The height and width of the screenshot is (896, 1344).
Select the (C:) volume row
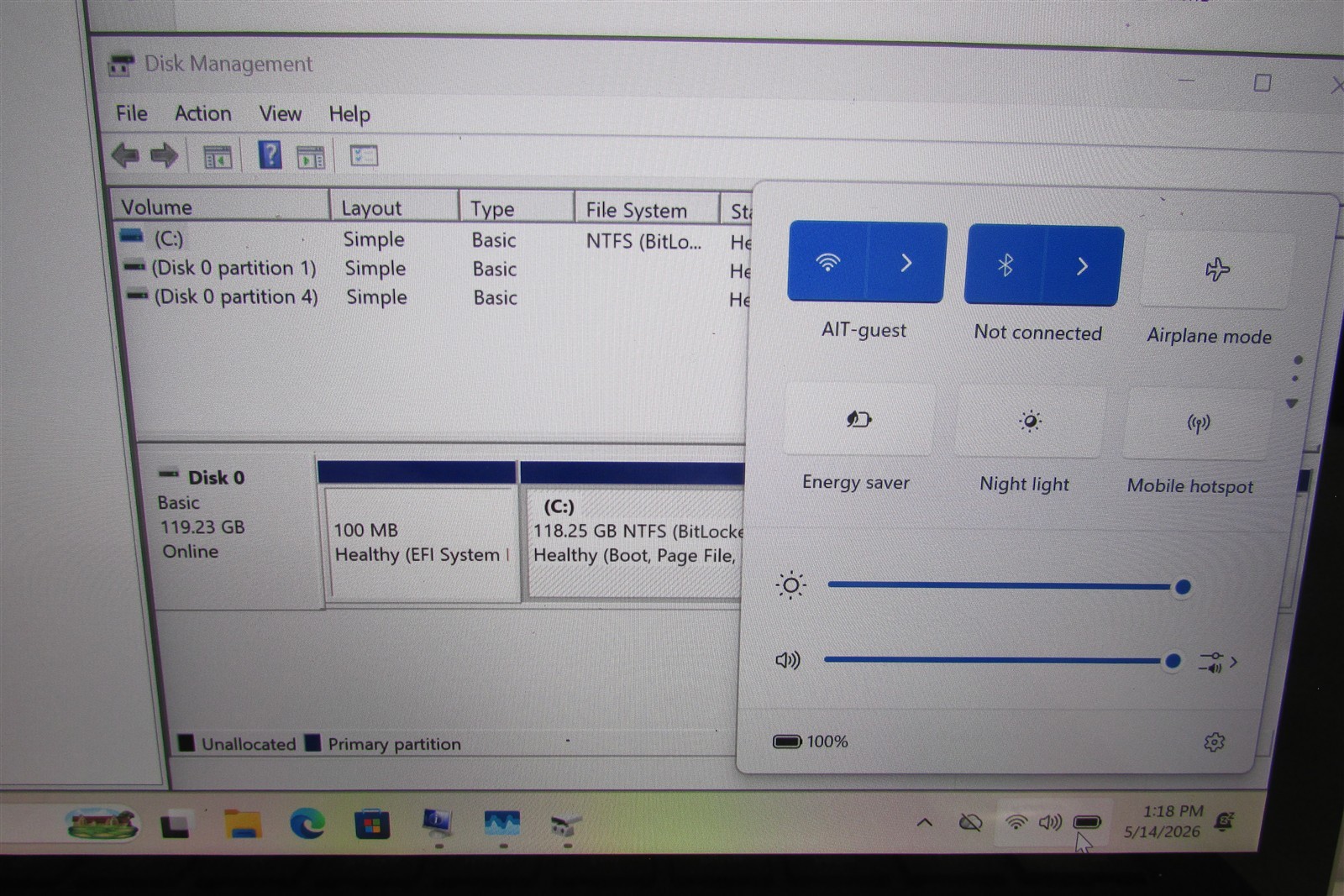428,240
